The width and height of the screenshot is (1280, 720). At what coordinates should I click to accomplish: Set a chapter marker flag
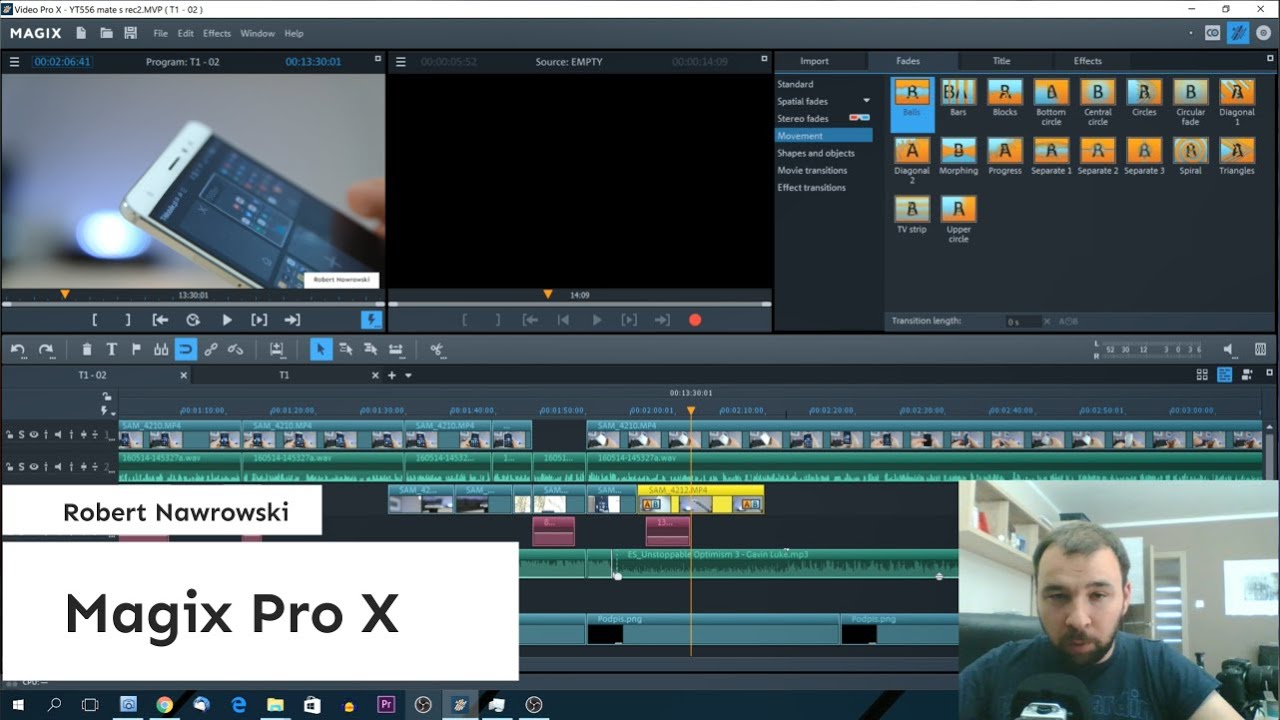[136, 349]
